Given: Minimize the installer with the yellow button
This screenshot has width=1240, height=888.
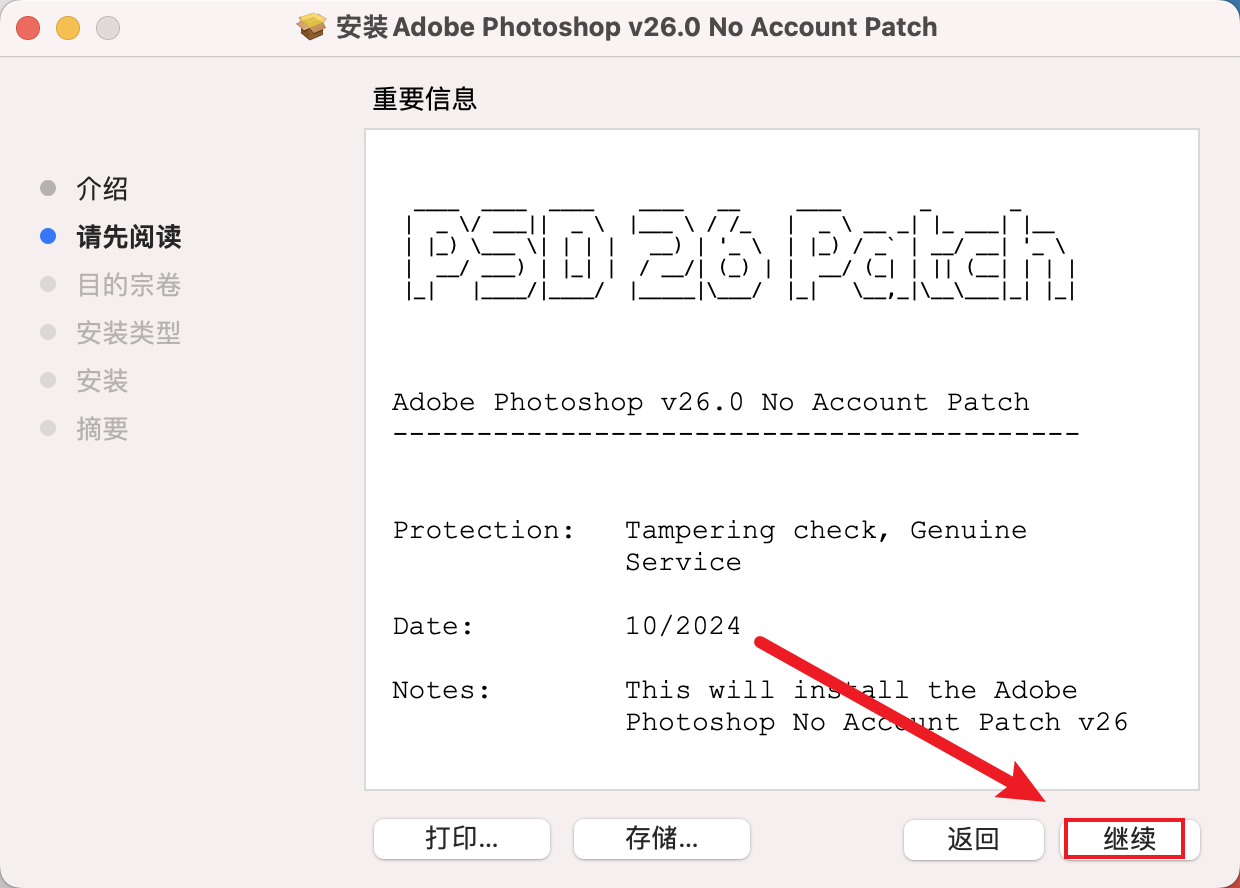Looking at the screenshot, I should click(68, 28).
